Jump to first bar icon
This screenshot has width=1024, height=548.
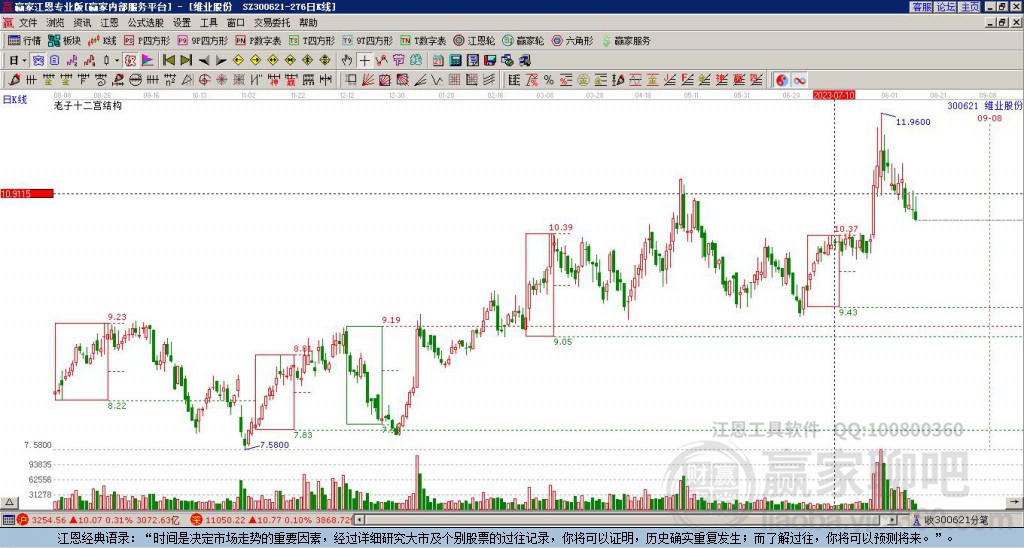168,61
